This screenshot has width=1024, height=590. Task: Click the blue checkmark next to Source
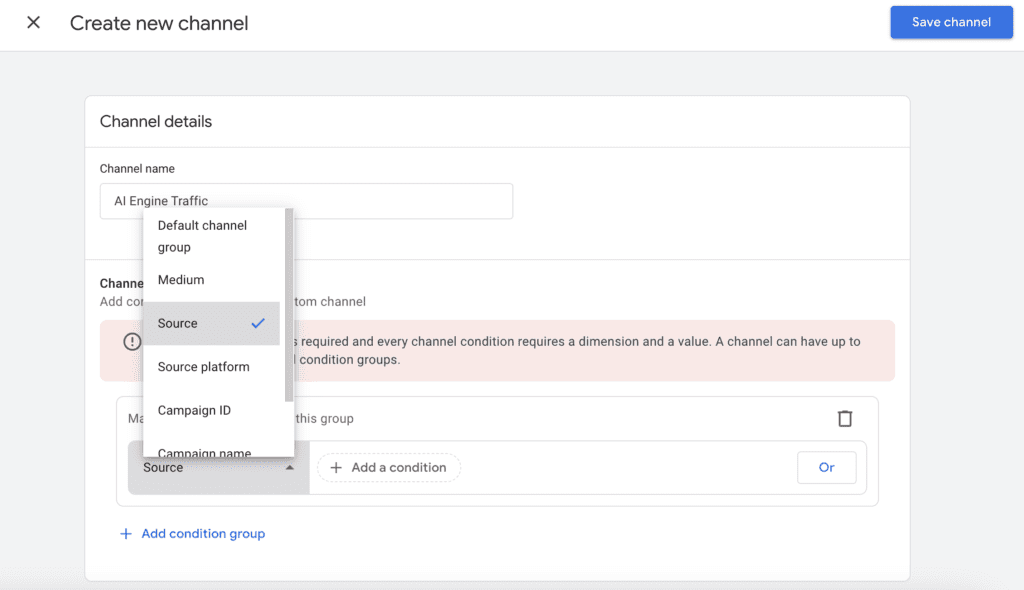pyautogui.click(x=258, y=323)
